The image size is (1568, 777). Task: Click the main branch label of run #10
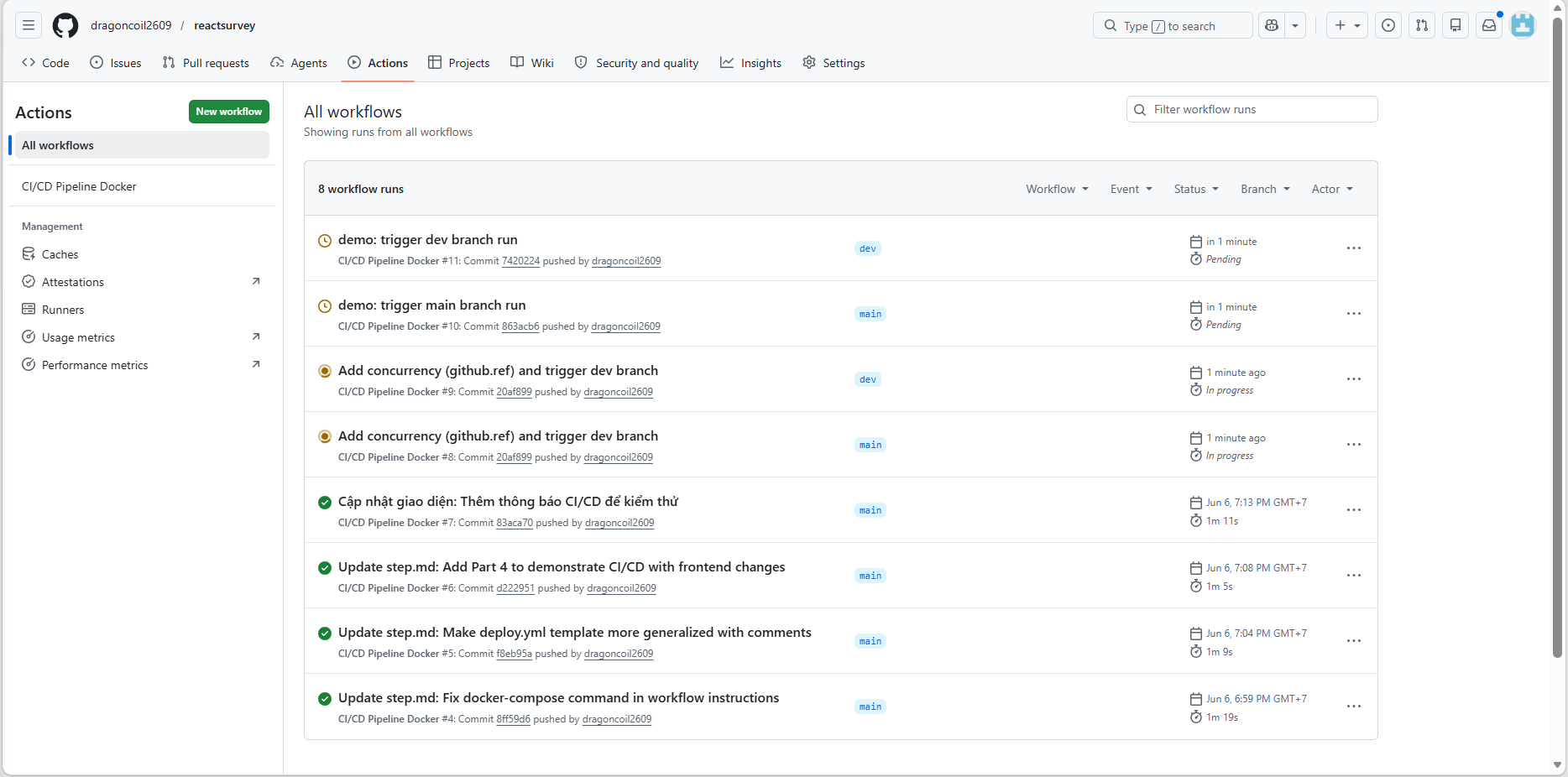[x=870, y=314]
